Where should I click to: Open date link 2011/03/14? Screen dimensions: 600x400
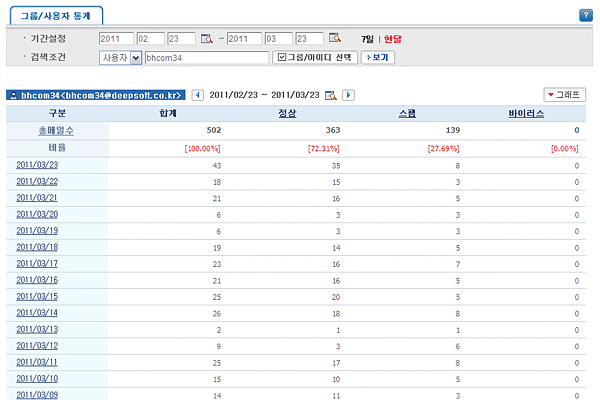coord(37,313)
